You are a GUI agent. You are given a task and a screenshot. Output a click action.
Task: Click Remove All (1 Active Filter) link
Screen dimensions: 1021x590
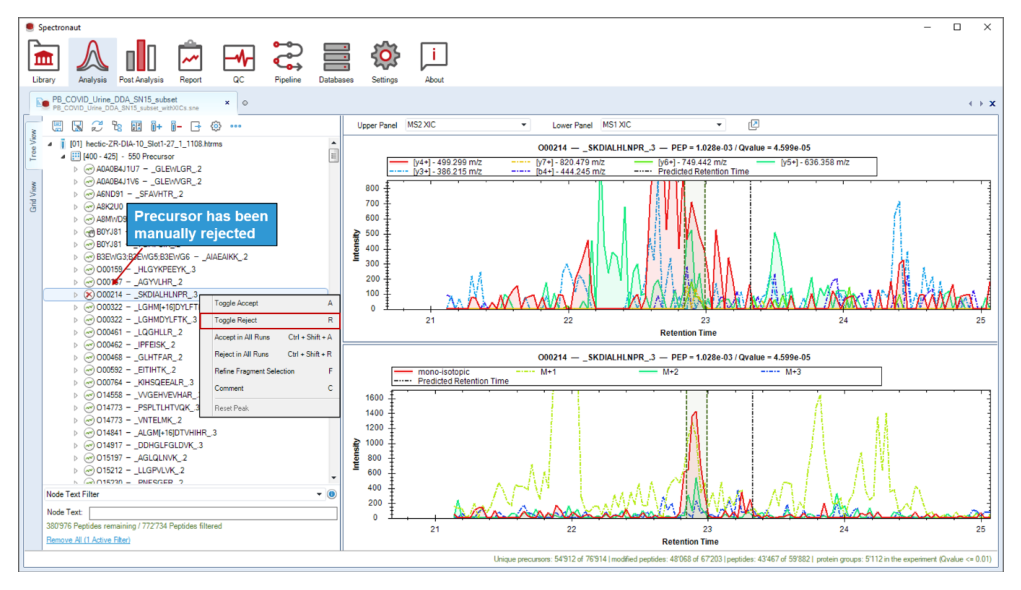[x=88, y=540]
